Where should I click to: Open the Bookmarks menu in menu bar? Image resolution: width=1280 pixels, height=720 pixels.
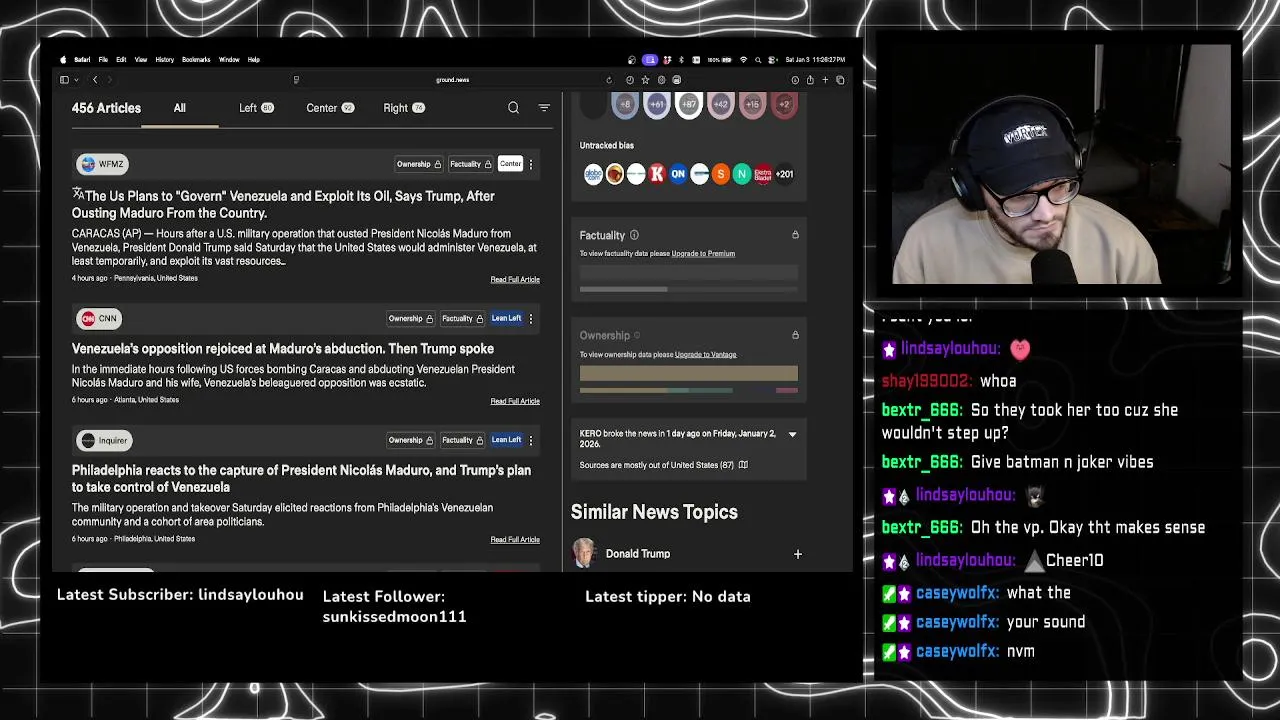click(196, 60)
